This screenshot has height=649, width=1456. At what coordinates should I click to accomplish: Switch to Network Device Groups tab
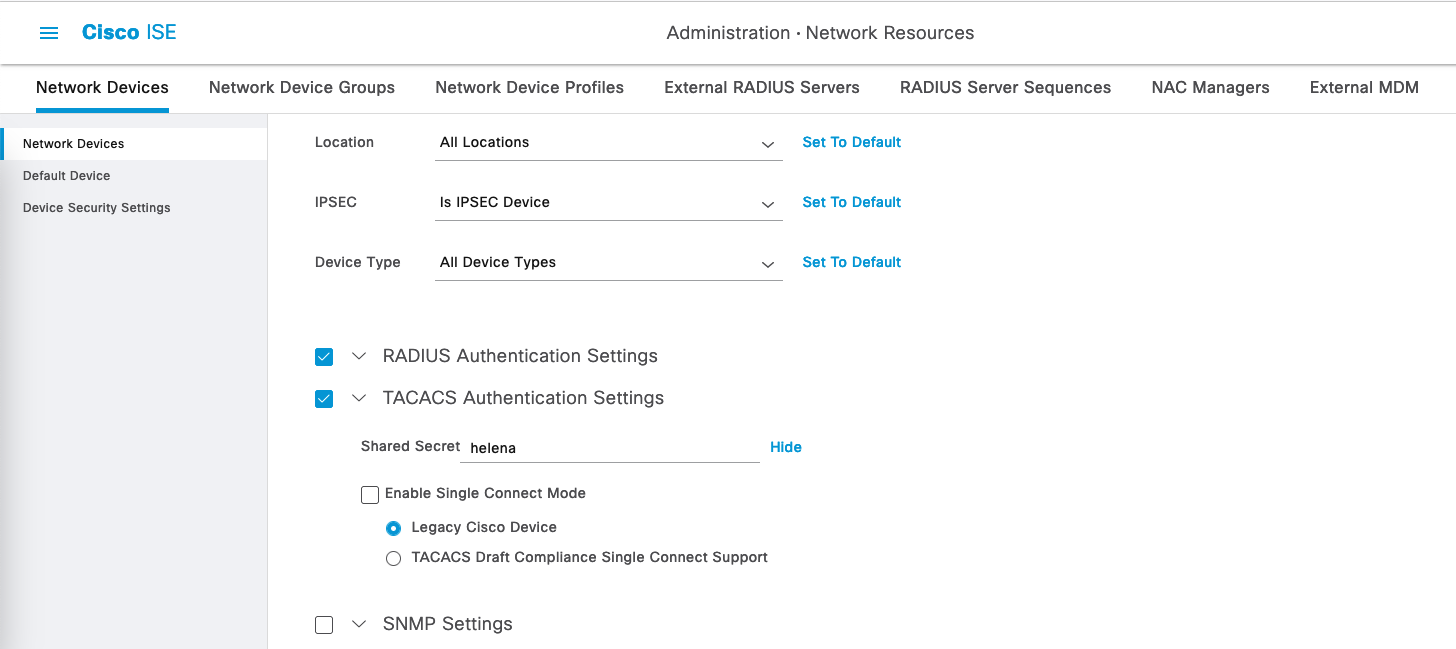coord(301,87)
